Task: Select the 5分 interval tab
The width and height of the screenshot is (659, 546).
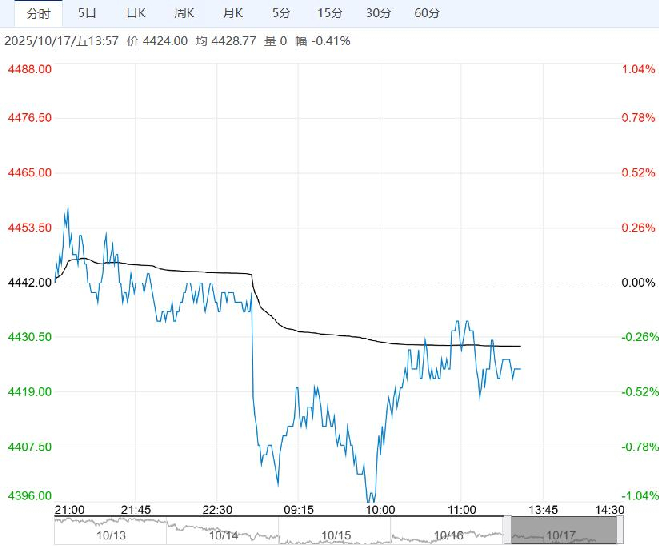Action: [282, 13]
